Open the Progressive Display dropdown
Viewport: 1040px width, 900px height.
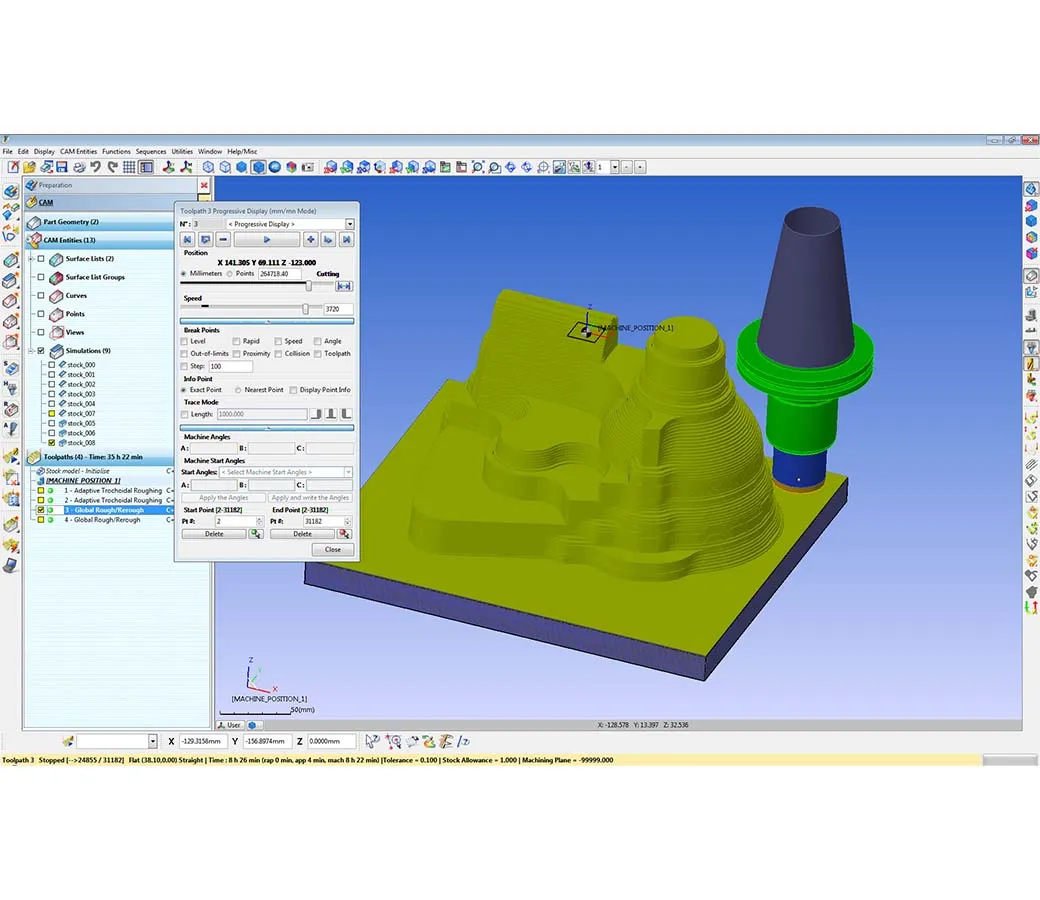[351, 225]
